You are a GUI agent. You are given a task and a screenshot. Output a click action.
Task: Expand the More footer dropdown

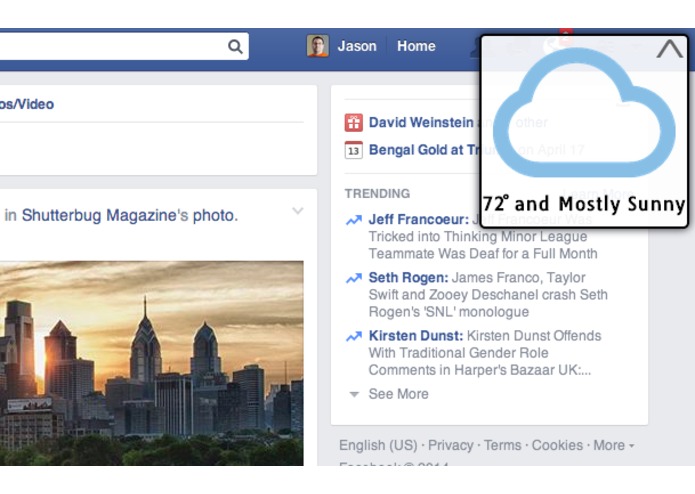(613, 445)
